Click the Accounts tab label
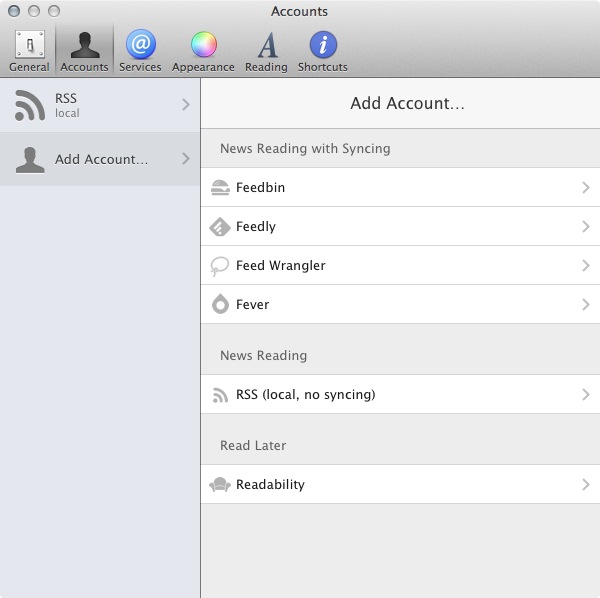The height and width of the screenshot is (598, 600). [85, 67]
